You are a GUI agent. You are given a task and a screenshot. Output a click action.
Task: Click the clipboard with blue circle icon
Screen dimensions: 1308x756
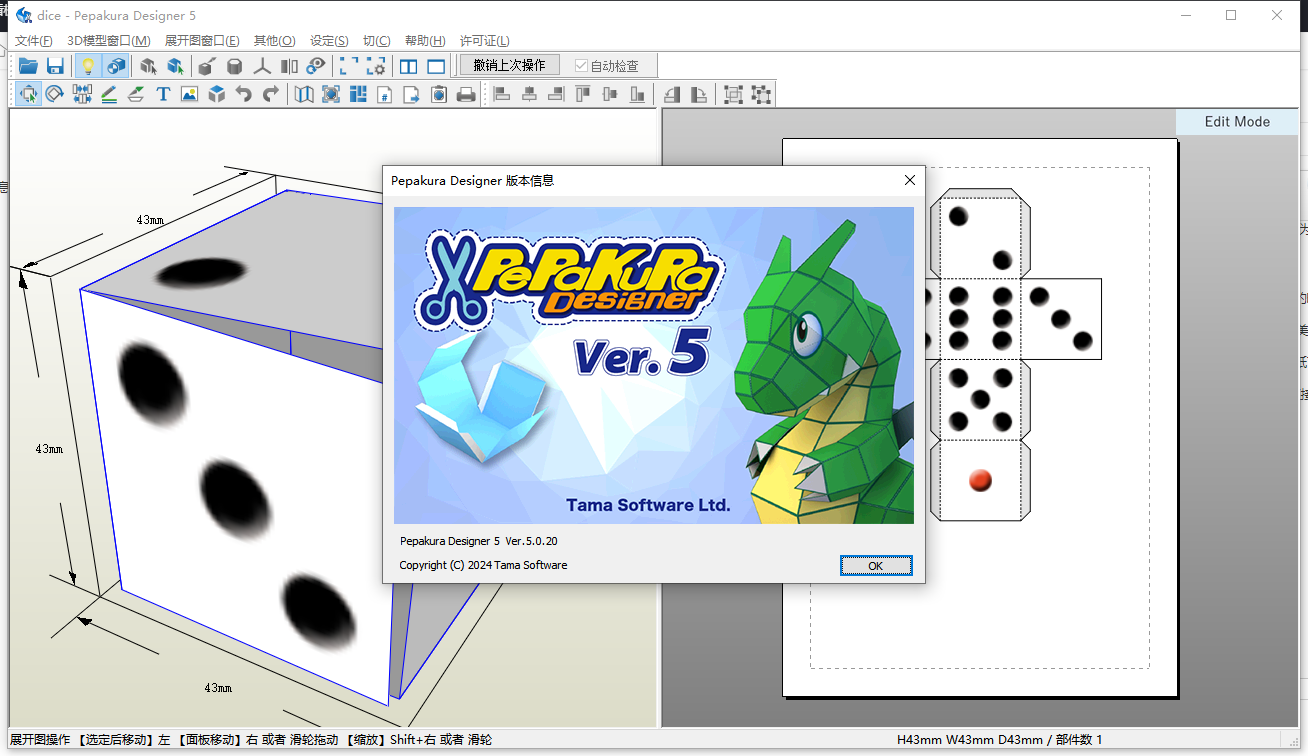pos(439,94)
